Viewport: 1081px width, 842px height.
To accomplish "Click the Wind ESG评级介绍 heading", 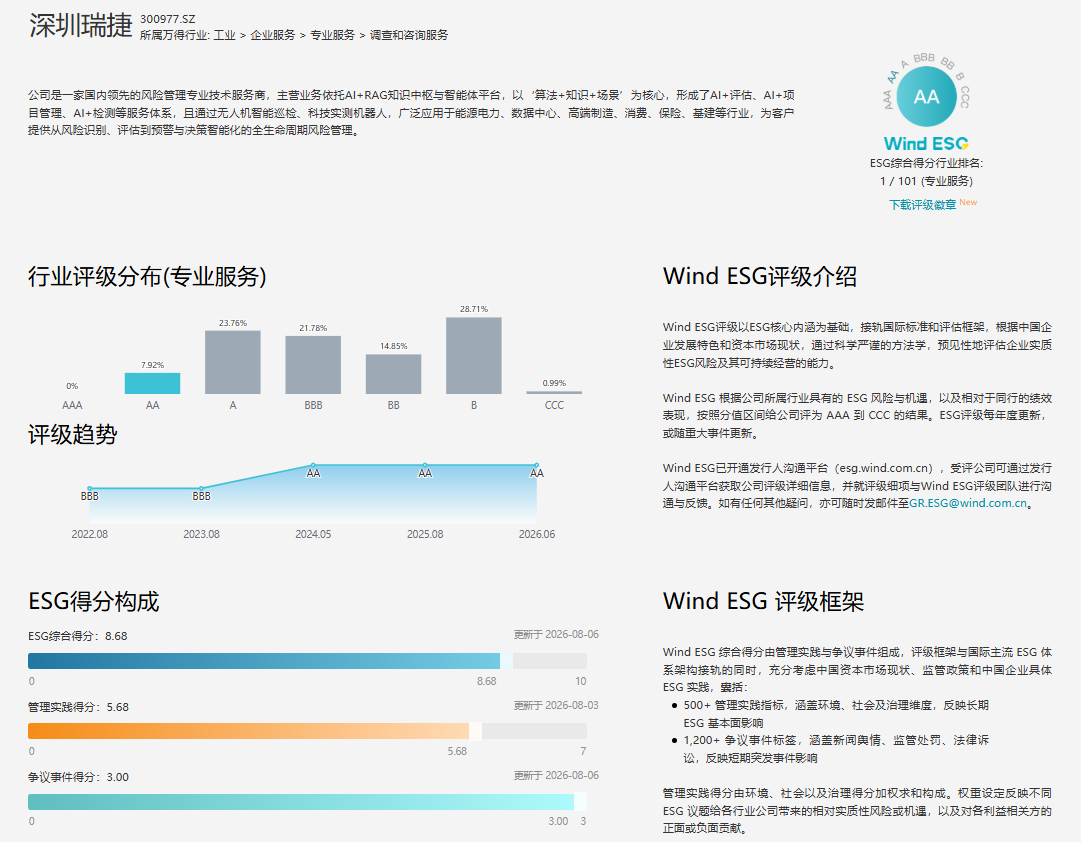I will (760, 277).
